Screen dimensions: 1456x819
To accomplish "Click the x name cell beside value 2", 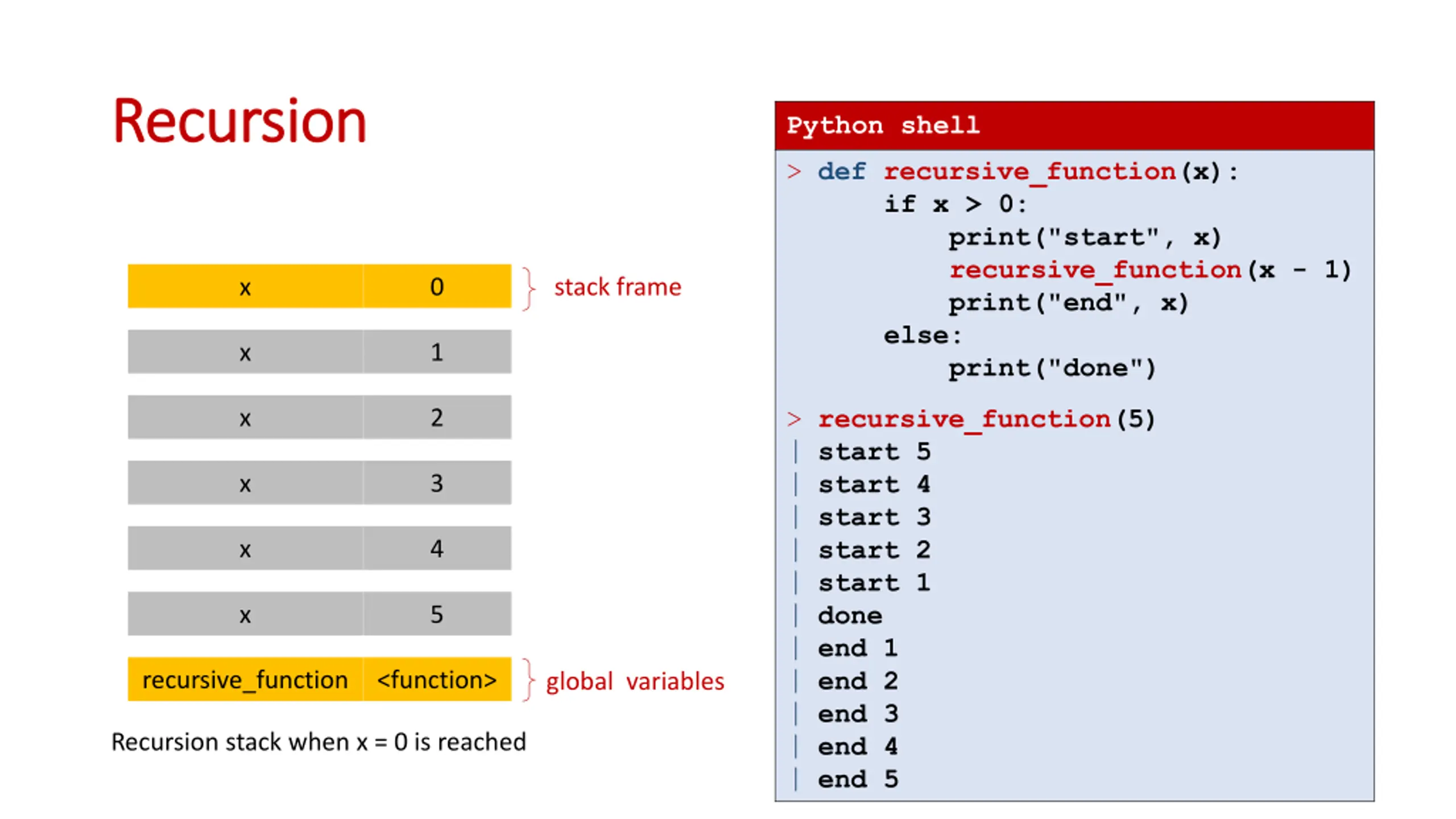I will [245, 417].
